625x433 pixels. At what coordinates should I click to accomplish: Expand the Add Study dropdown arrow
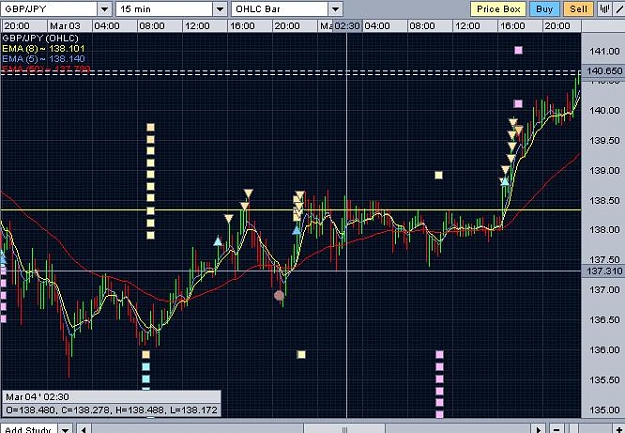(65, 430)
